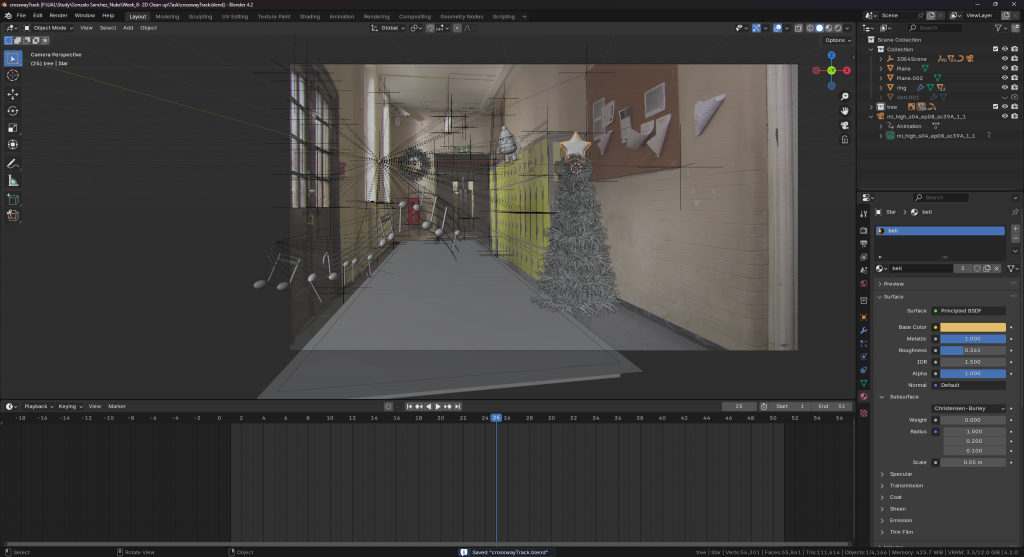This screenshot has height=557, width=1024.
Task: Expand the Emission section
Action: pyautogui.click(x=901, y=520)
